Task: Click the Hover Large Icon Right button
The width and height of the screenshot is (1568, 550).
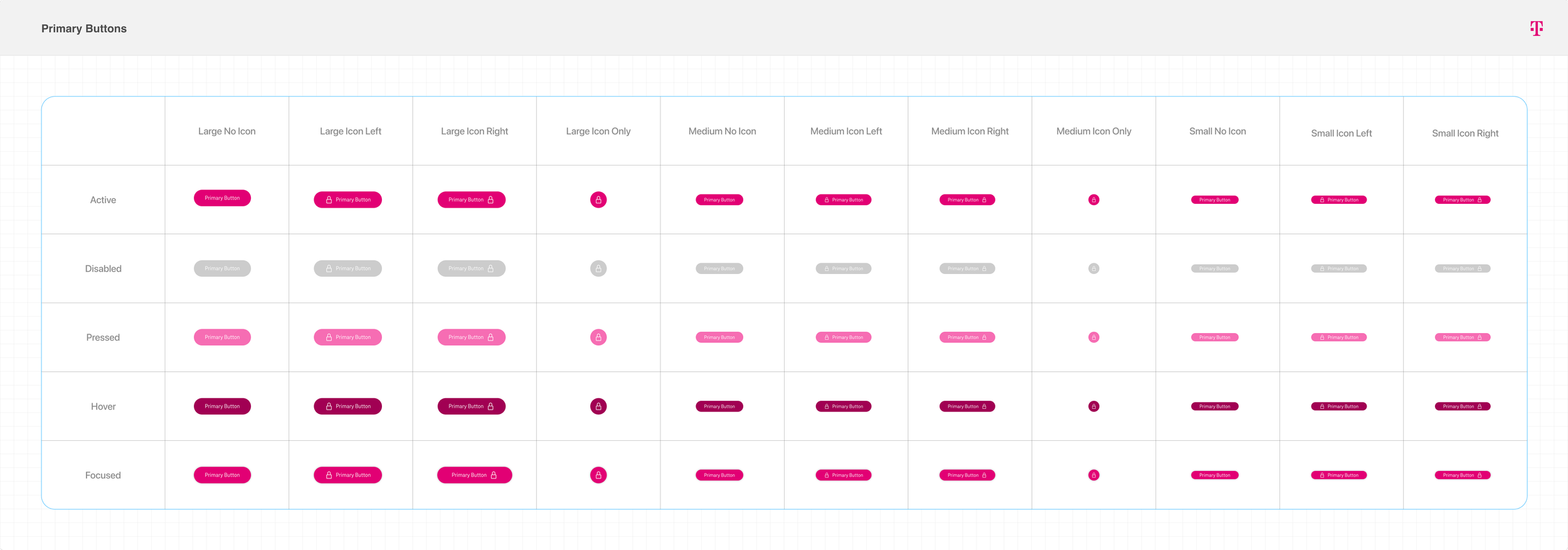Action: [x=472, y=406]
